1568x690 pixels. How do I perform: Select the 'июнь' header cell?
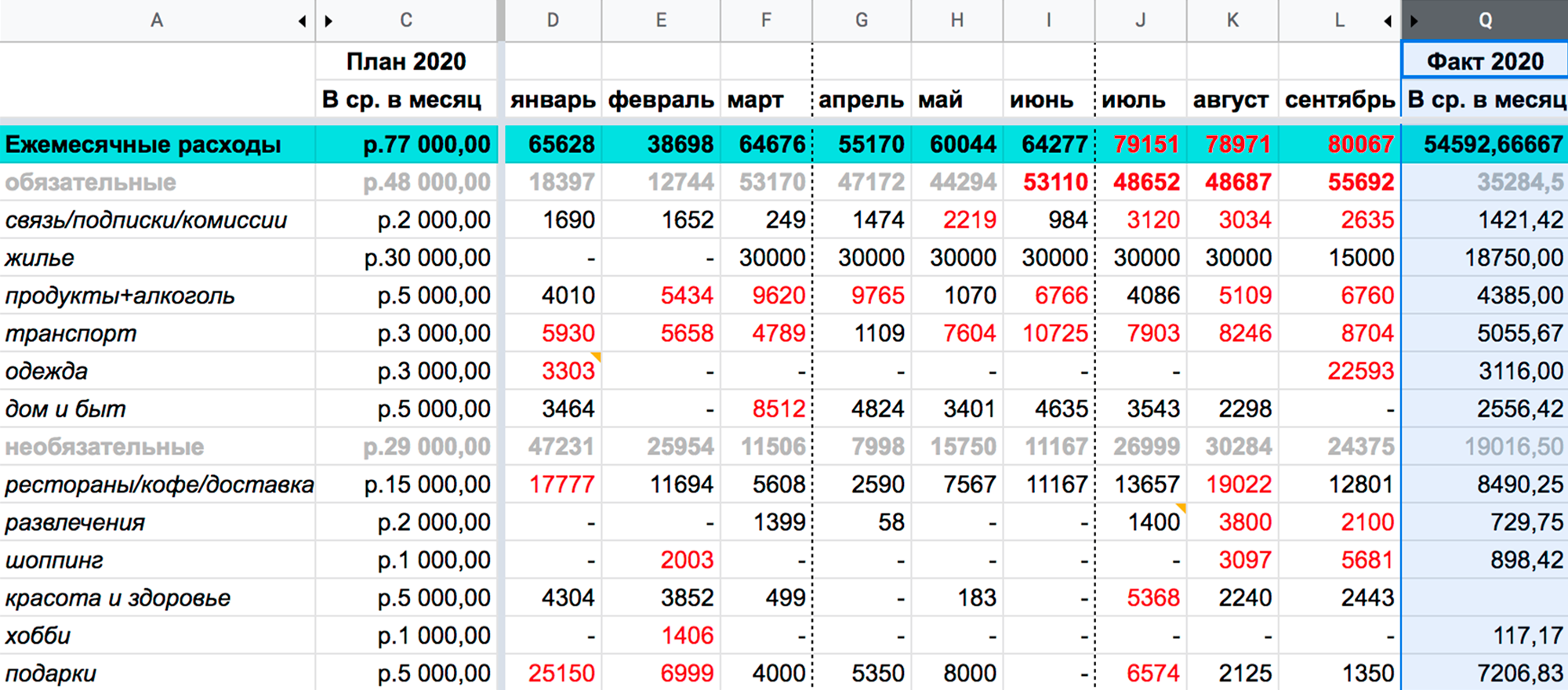point(1049,100)
